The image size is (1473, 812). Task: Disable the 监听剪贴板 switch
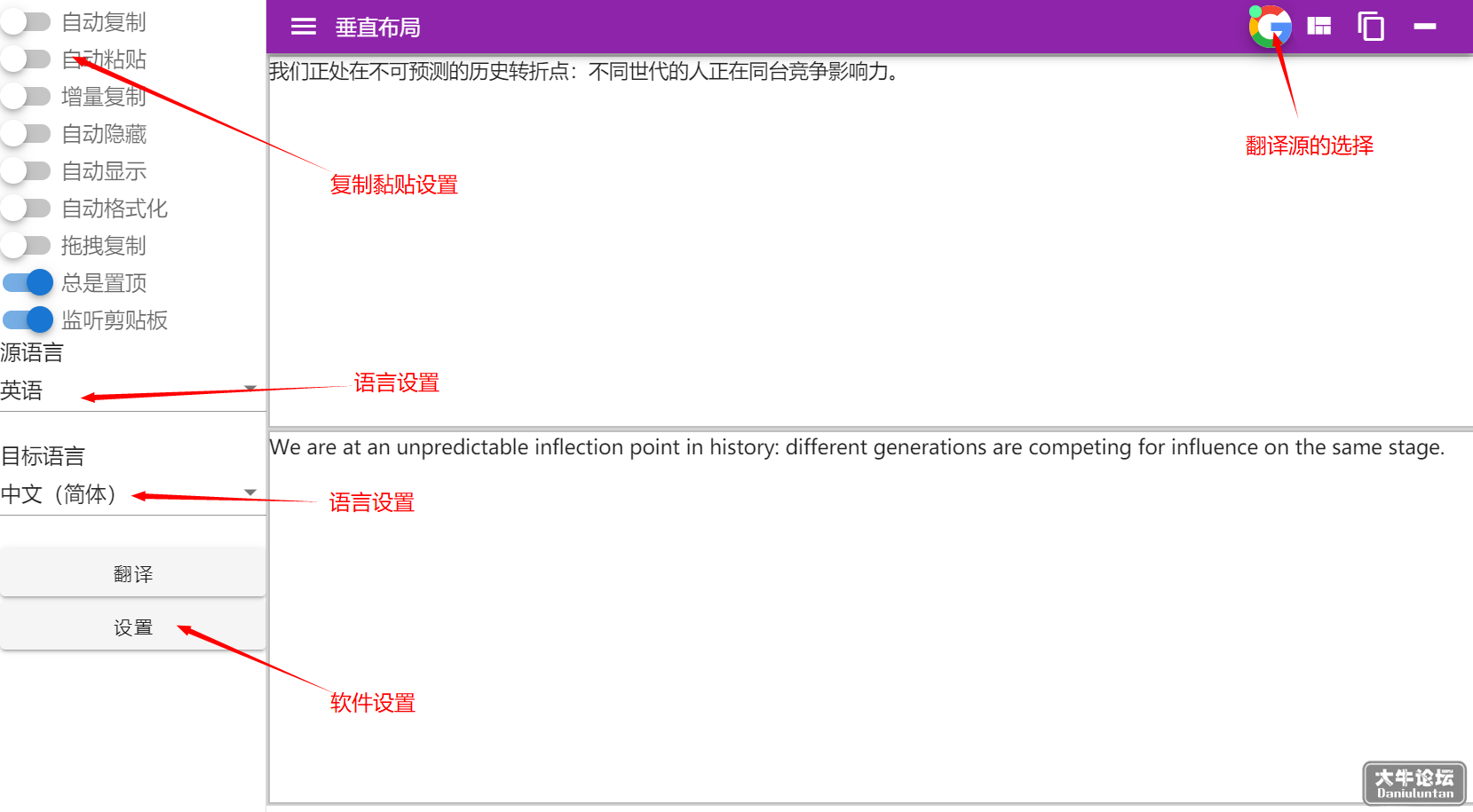pyautogui.click(x=28, y=319)
